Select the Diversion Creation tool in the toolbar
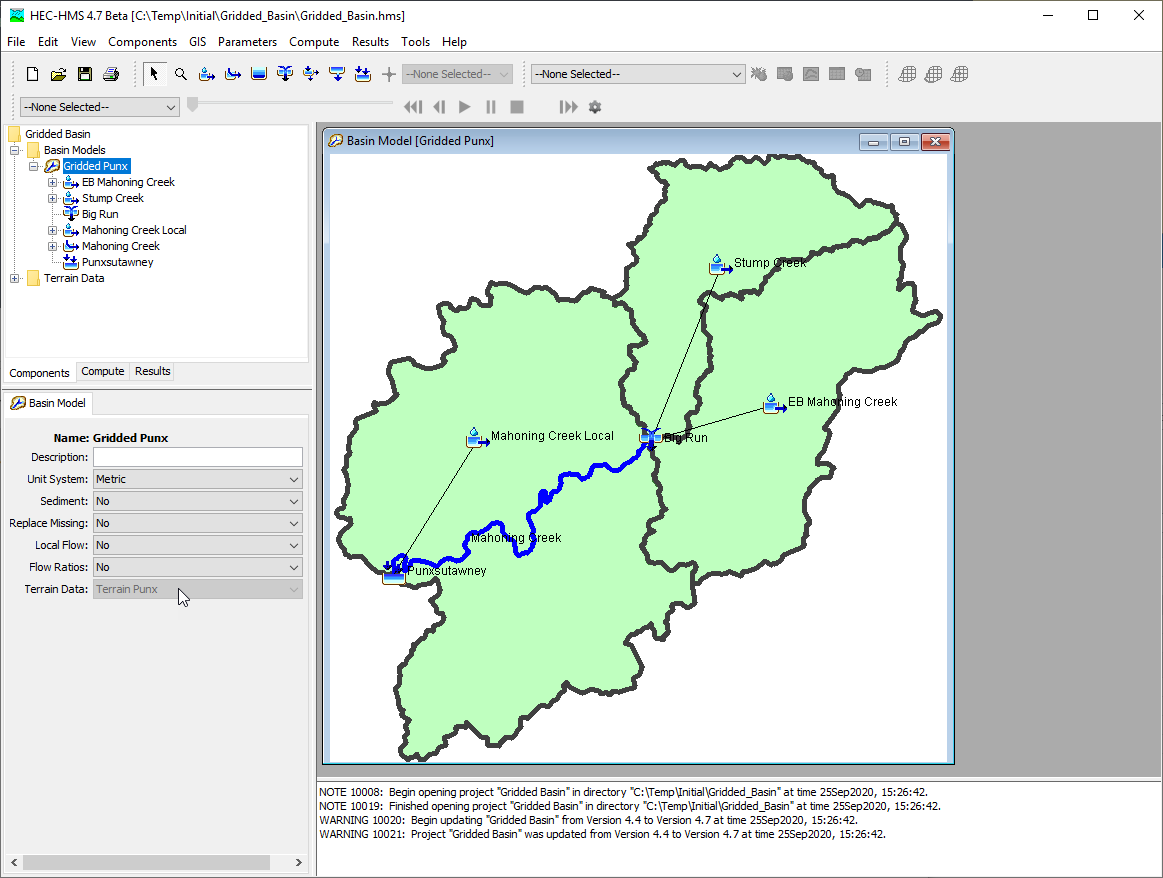 click(x=311, y=74)
